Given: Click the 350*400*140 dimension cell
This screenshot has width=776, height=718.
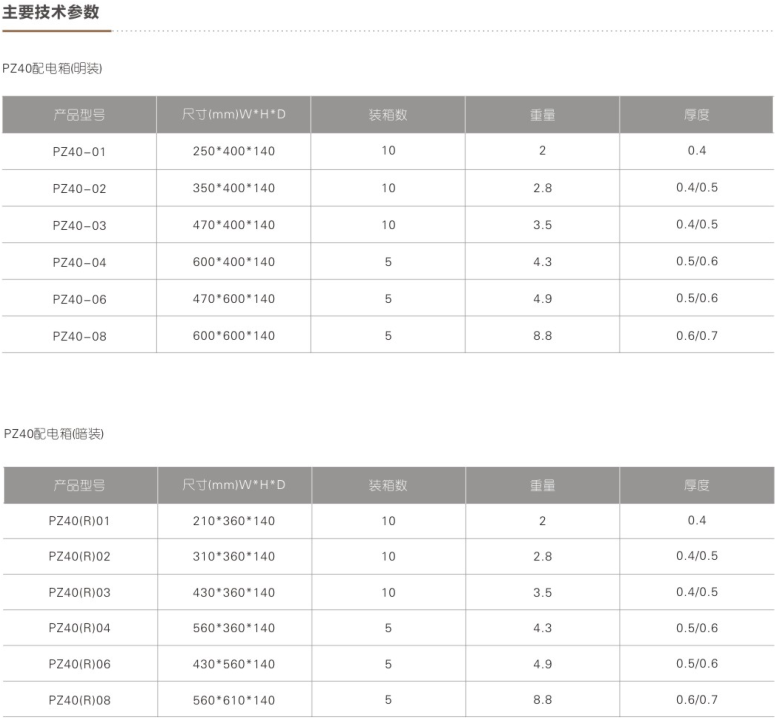Looking at the screenshot, I should (x=233, y=188).
